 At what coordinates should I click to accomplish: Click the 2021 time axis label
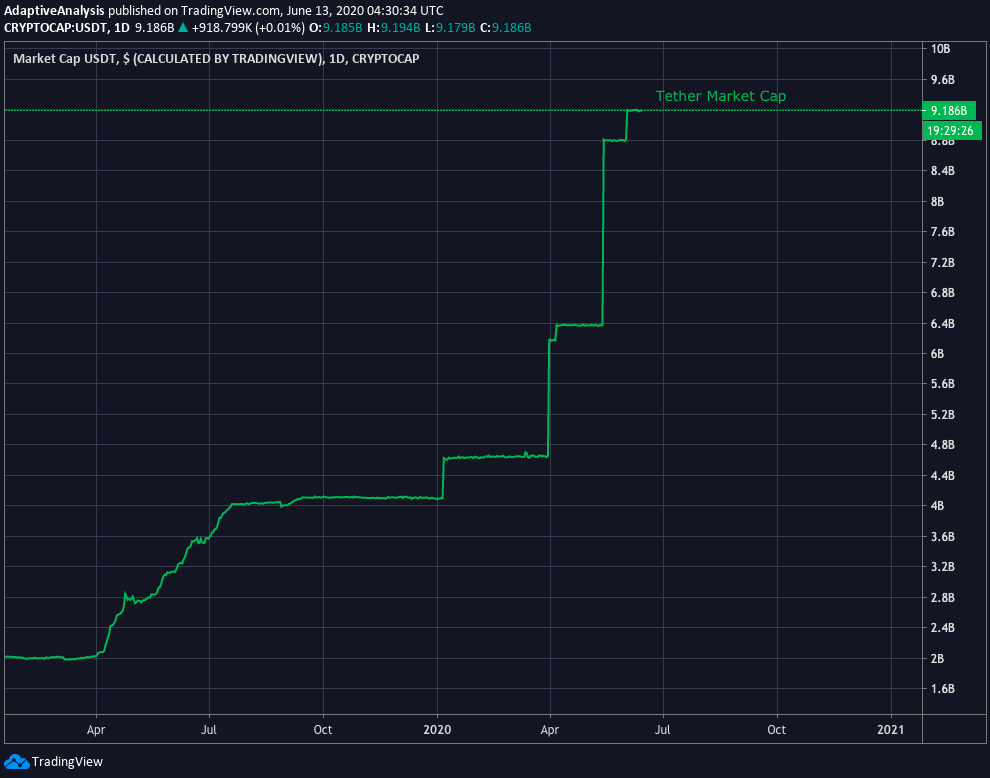tap(890, 729)
